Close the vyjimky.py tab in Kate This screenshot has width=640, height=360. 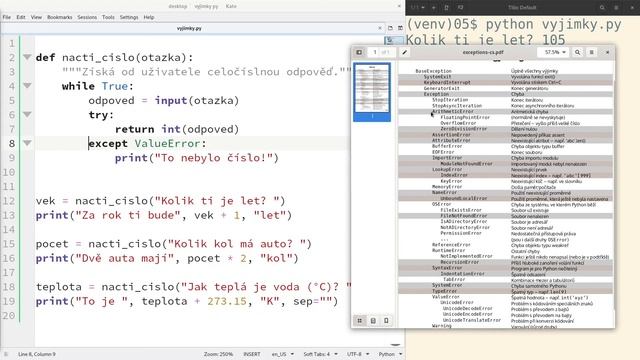click(x=380, y=28)
